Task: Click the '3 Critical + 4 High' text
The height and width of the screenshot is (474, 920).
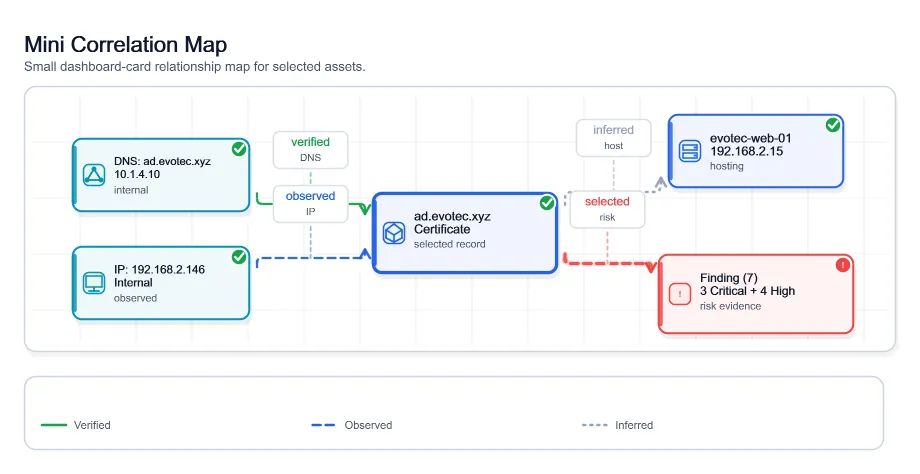Action: pyautogui.click(x=748, y=291)
